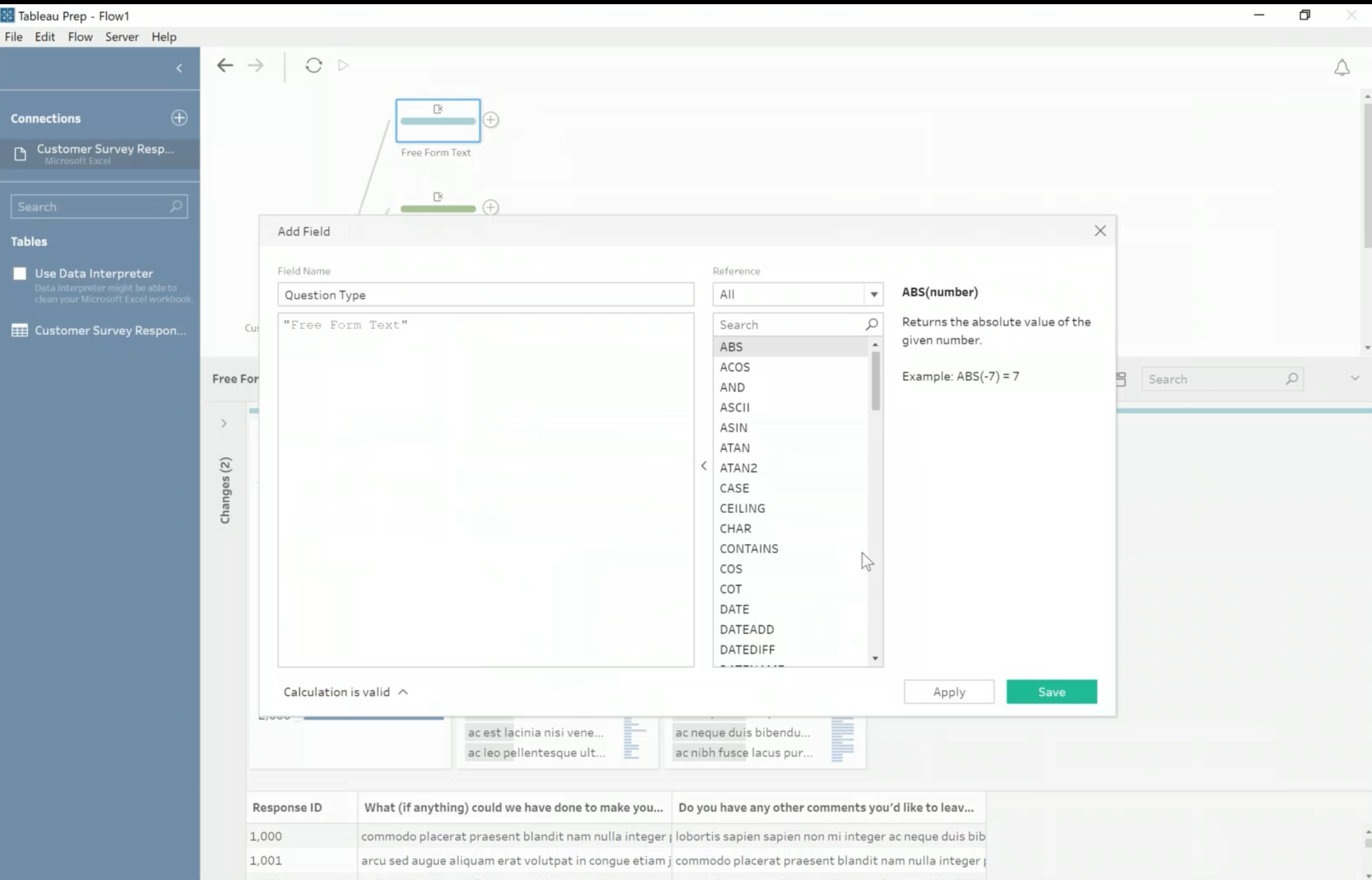Click the function list scrollbar up arrow
The width and height of the screenshot is (1372, 880).
875,345
